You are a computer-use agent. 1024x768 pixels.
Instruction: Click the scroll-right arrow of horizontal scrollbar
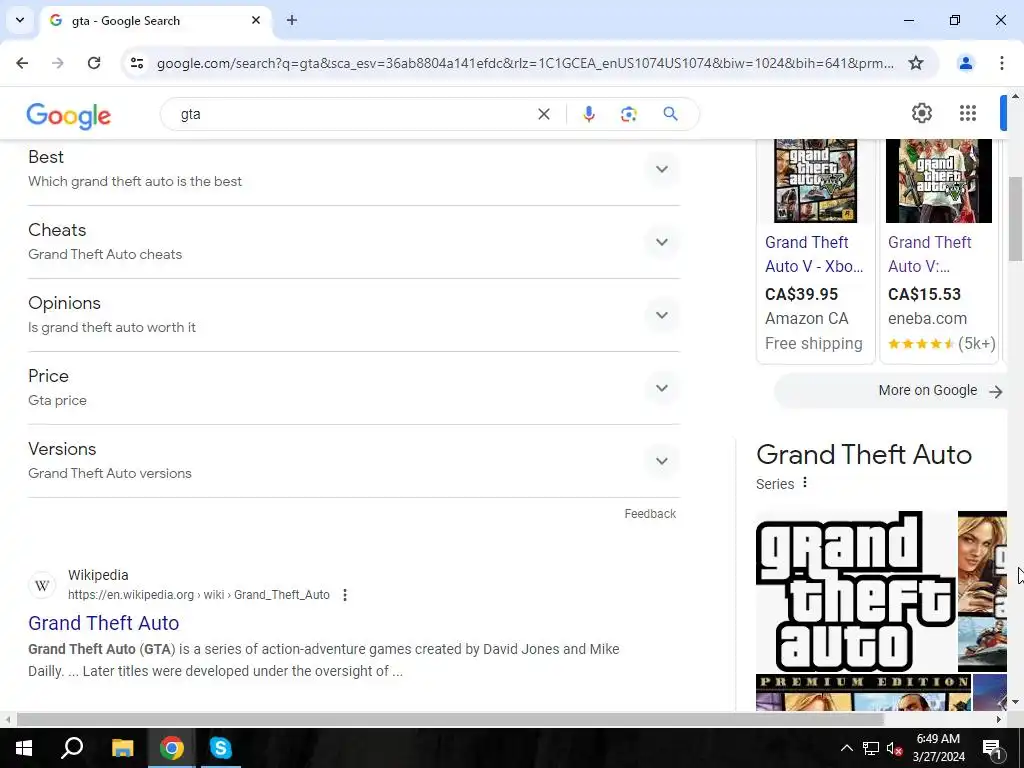[999, 719]
